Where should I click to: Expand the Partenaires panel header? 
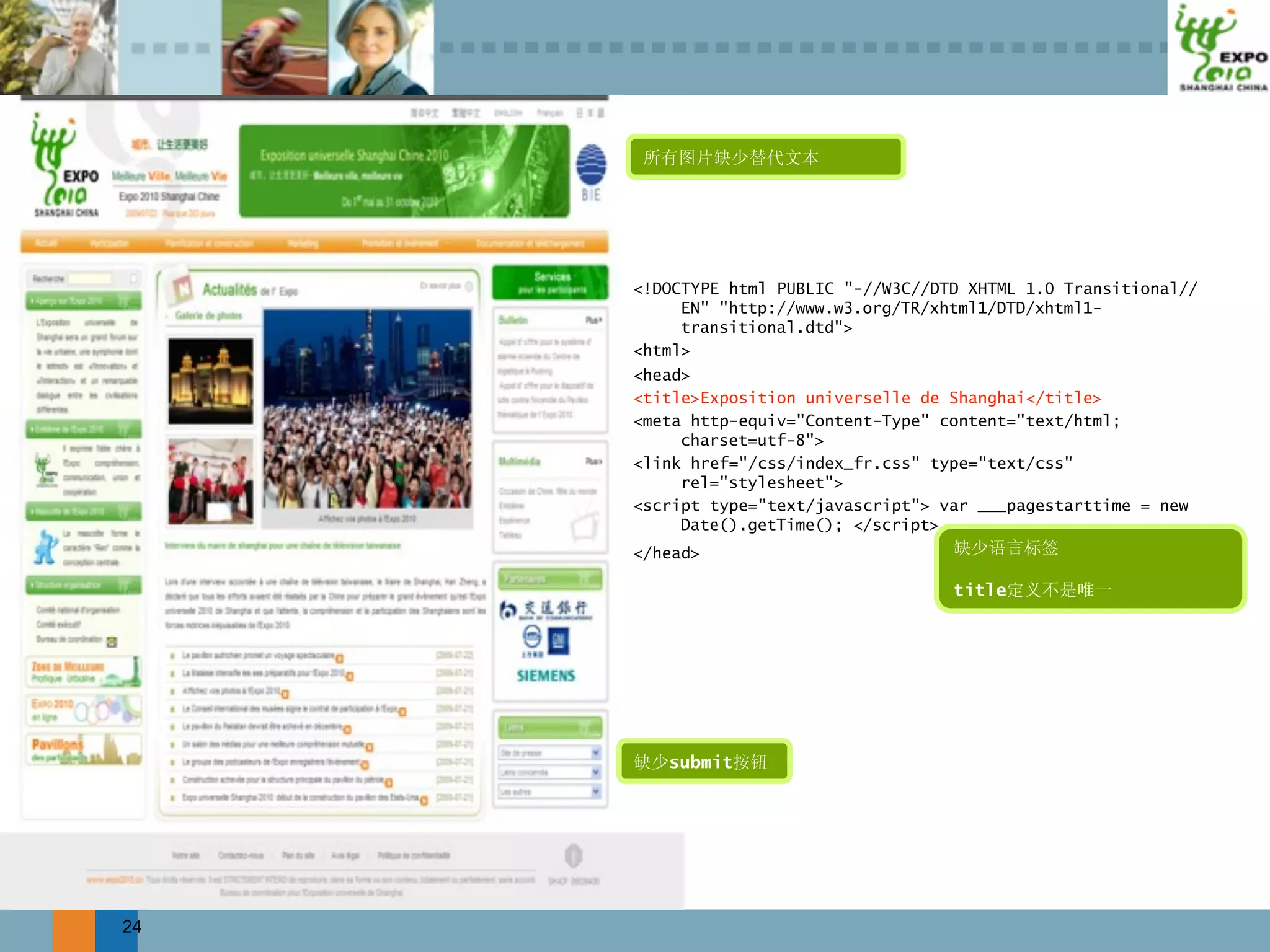pyautogui.click(x=550, y=579)
